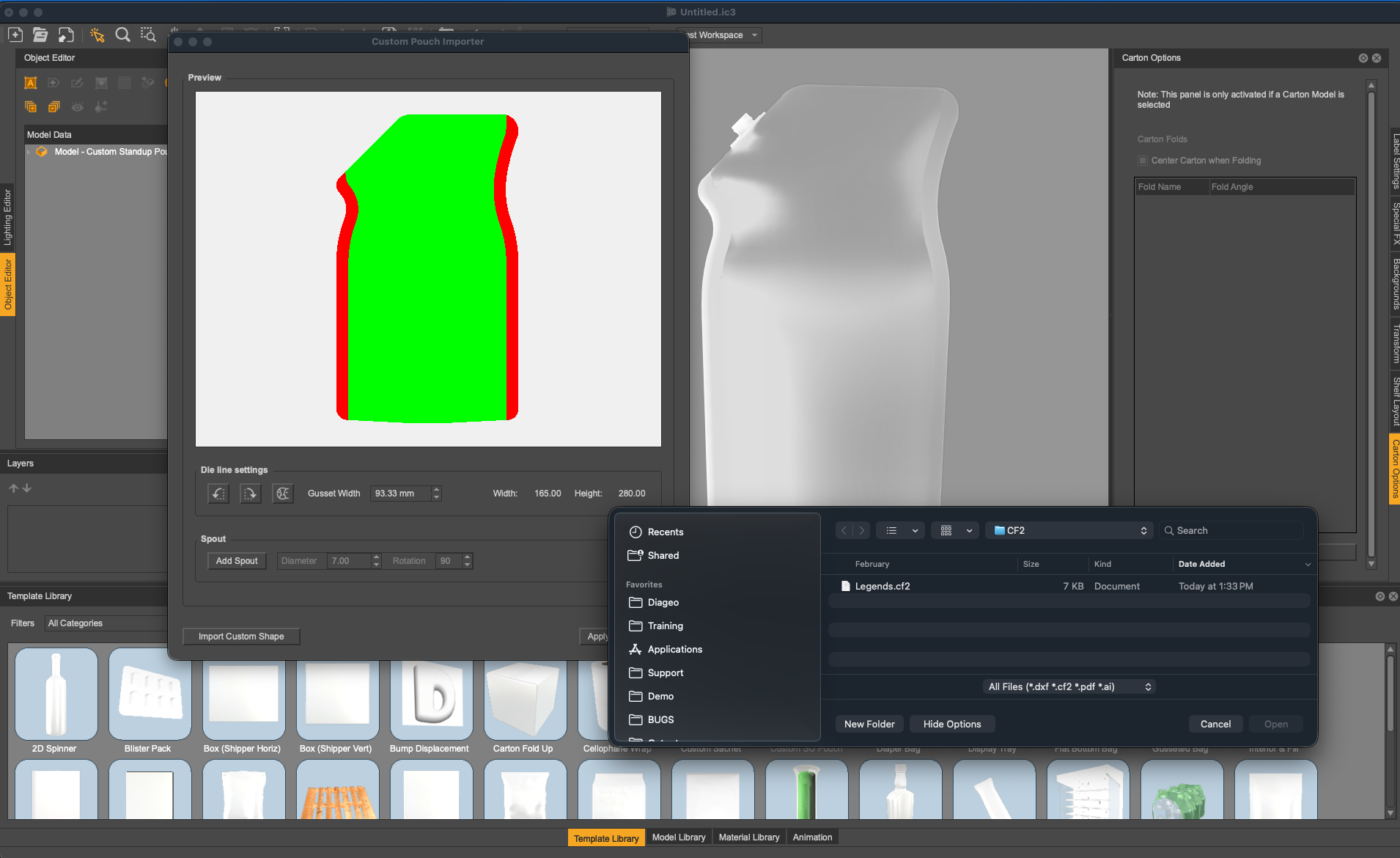Screen dimensions: 1400x858
Task: Click the magnifier zoom tool icon
Action: [122, 34]
